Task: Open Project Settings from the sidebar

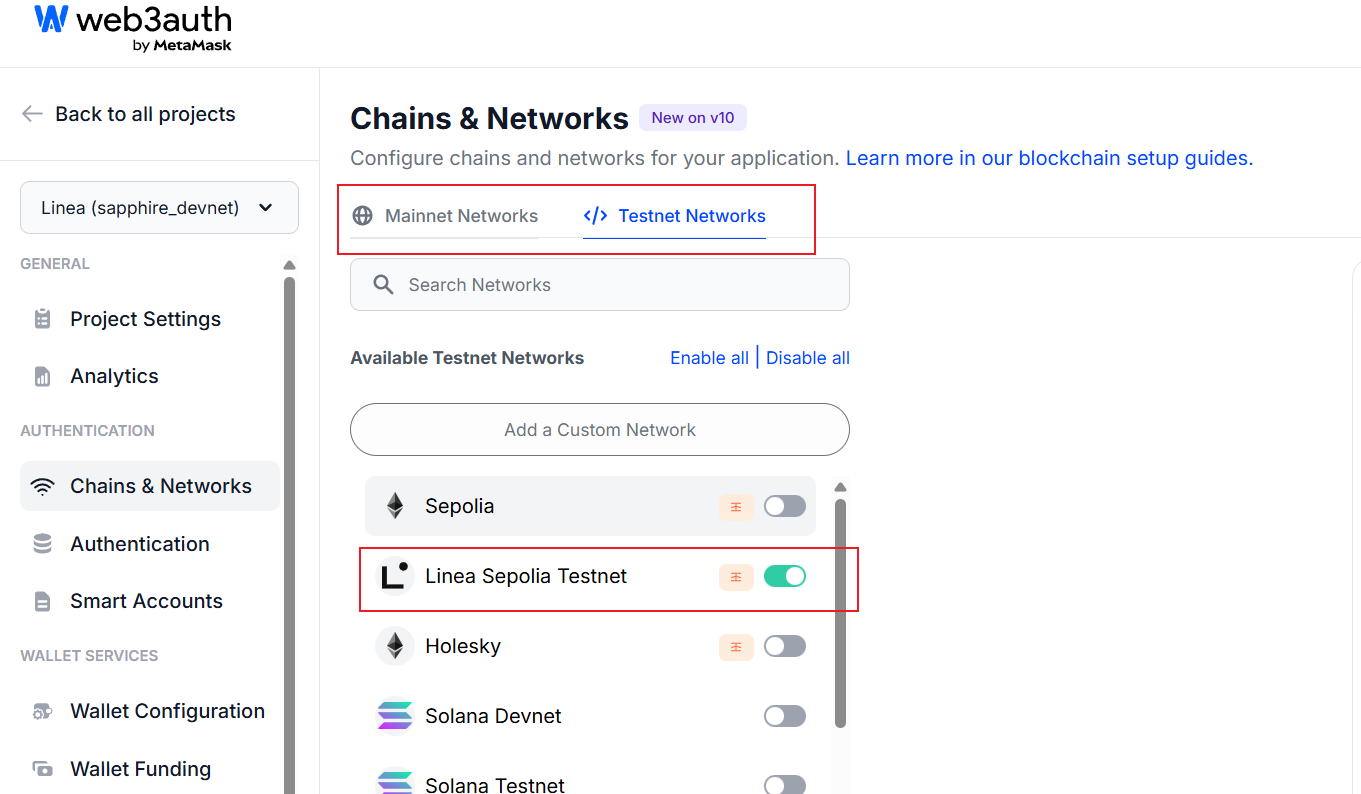Action: tap(144, 318)
